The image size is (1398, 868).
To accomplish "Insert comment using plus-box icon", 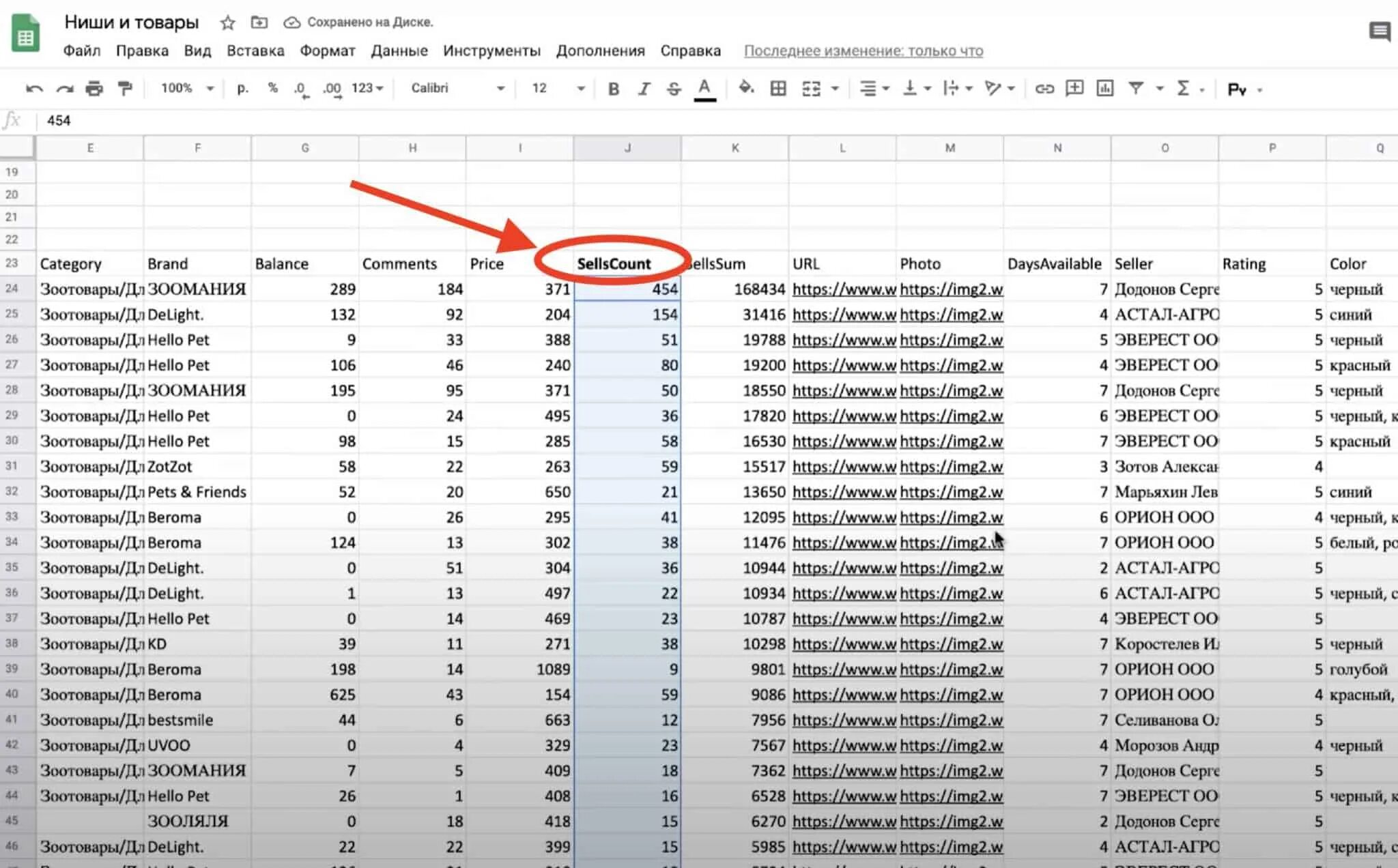I will (1074, 87).
